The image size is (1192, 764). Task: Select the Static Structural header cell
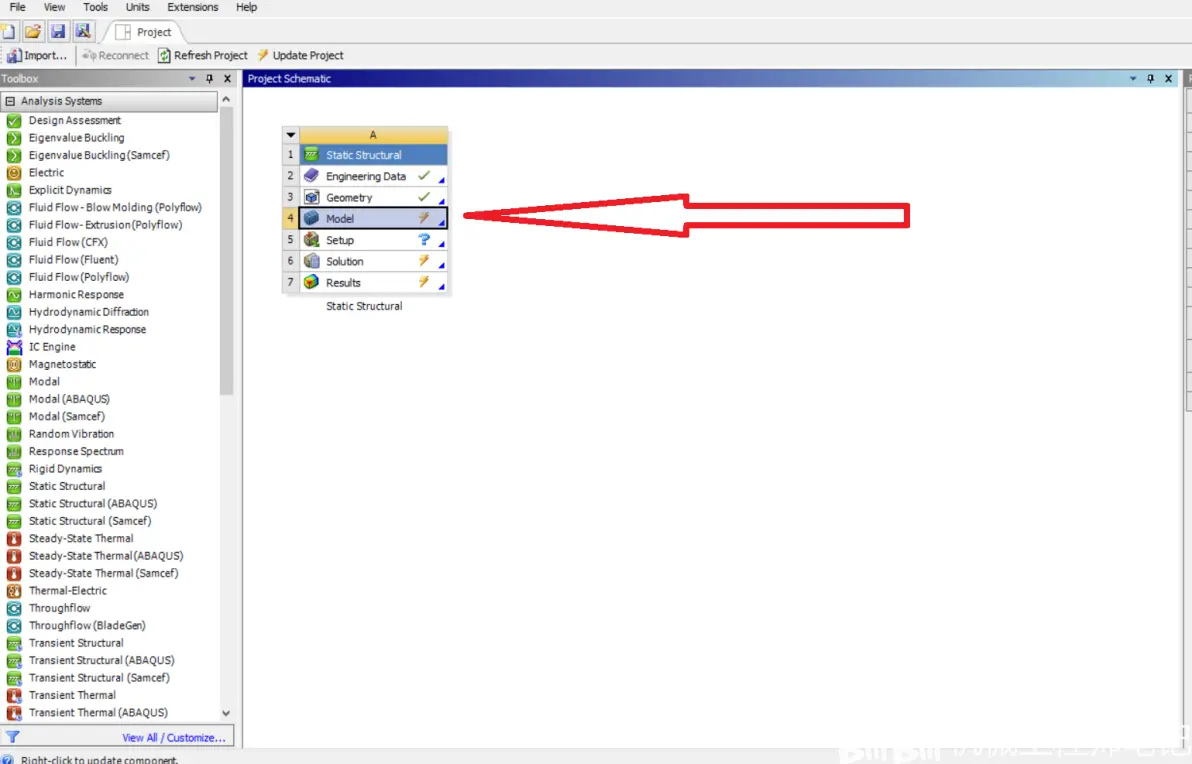pos(373,155)
